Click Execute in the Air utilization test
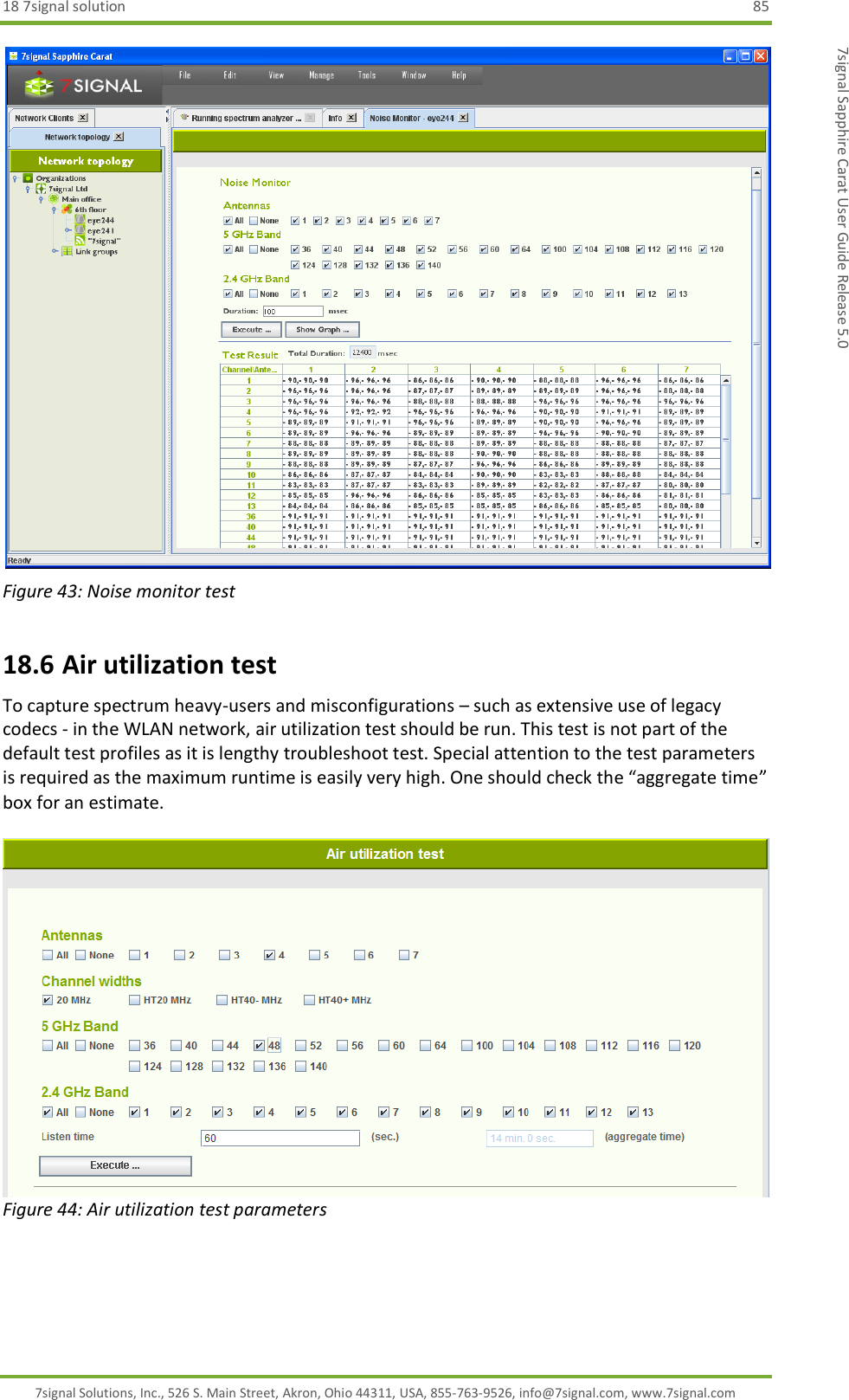Image resolution: width=849 pixels, height=1400 pixels. [x=115, y=1165]
